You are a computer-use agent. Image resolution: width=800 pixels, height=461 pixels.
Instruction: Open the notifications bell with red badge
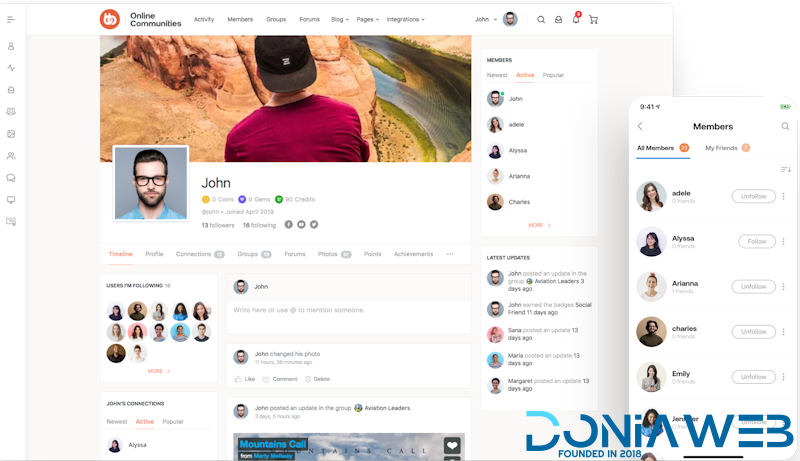point(575,19)
